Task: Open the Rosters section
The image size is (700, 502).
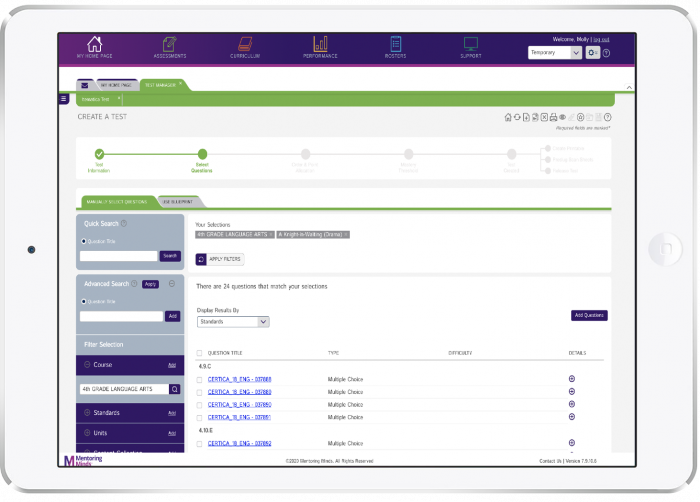Action: pyautogui.click(x=395, y=47)
